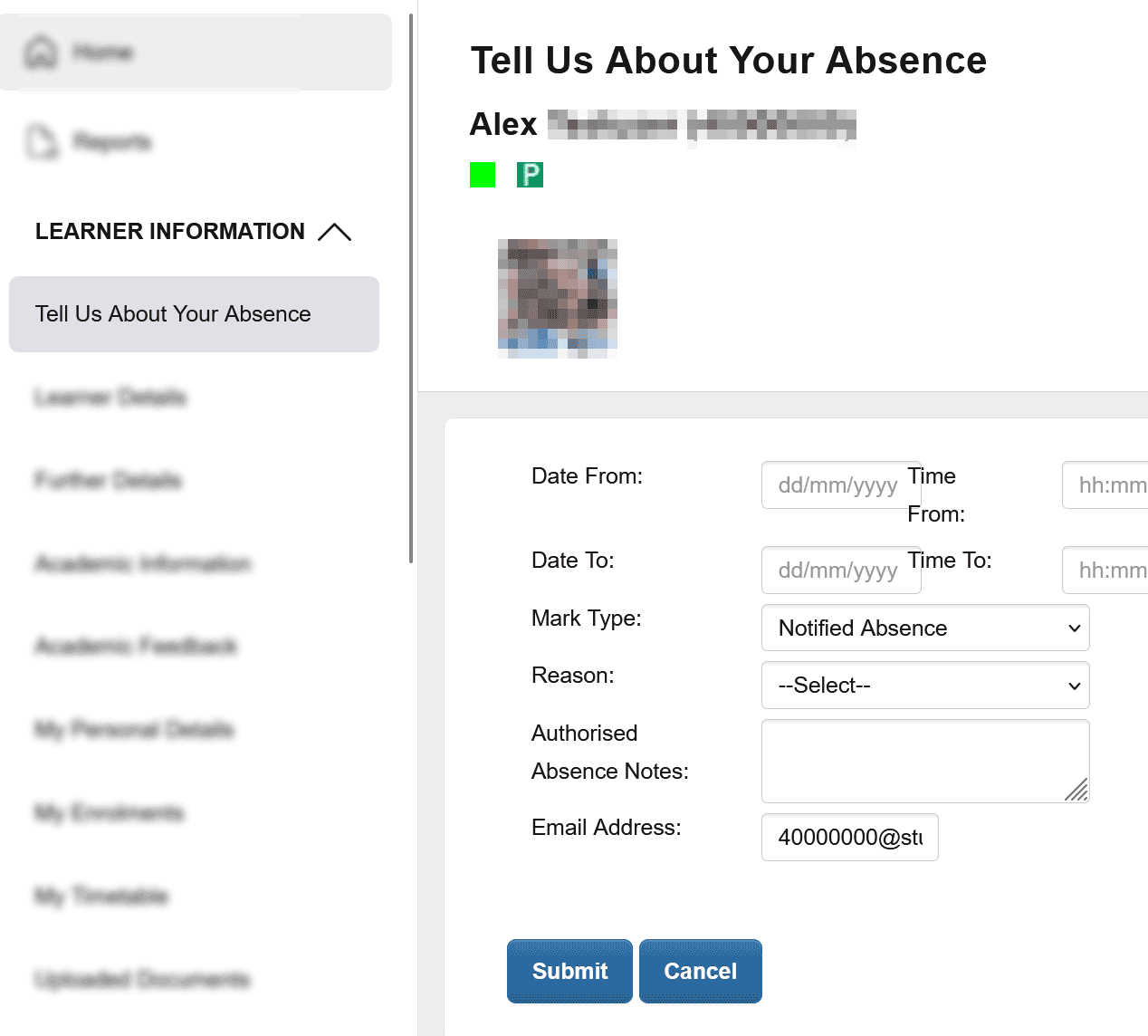
Task: Open the Learner Details menu item
Action: [x=110, y=398]
